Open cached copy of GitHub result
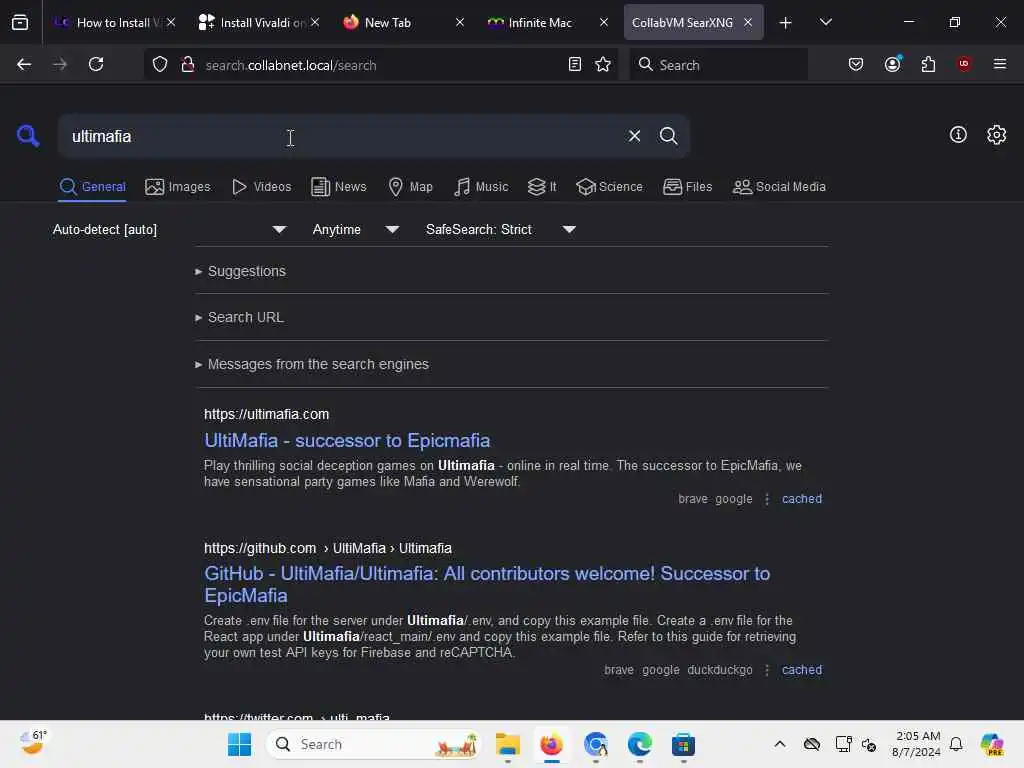 pos(801,670)
